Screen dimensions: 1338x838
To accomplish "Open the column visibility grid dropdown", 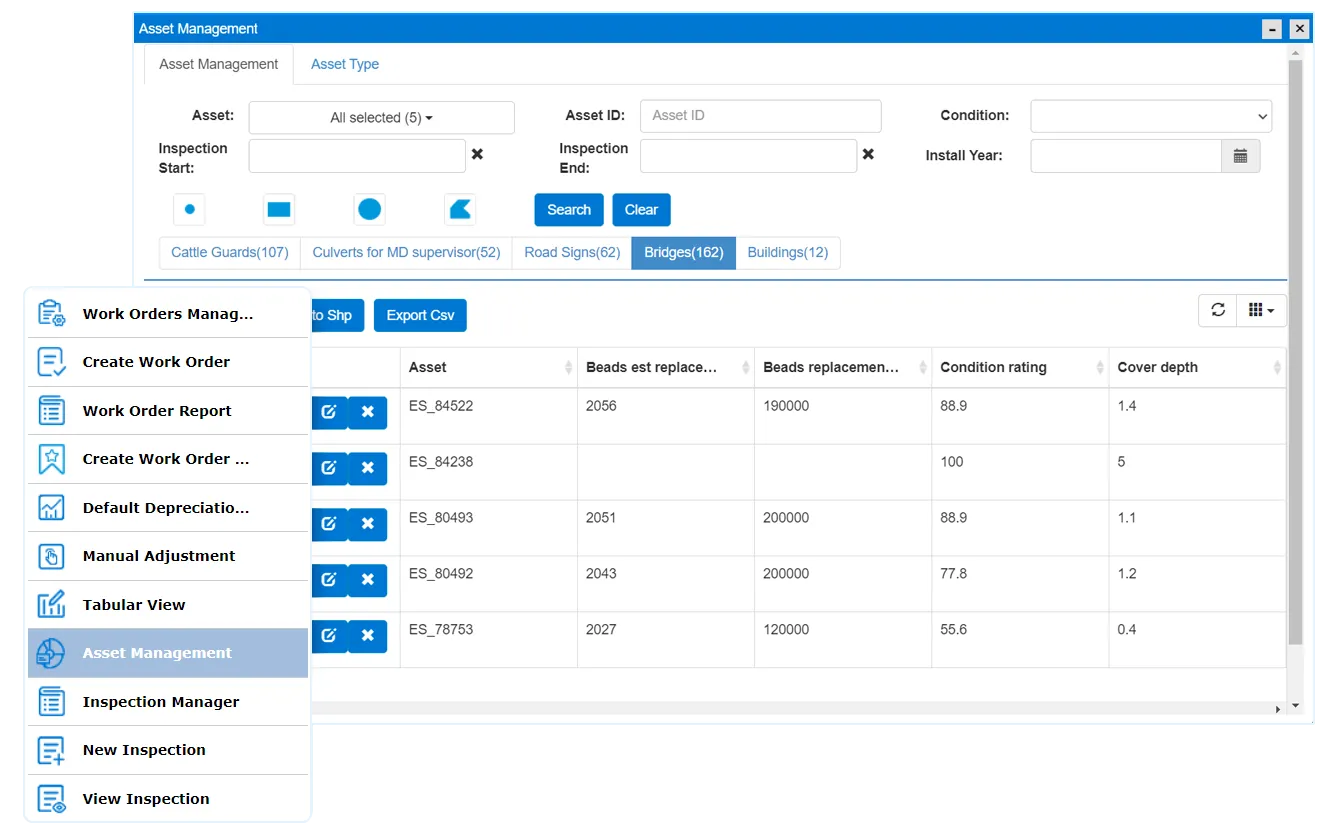I will (x=1261, y=310).
